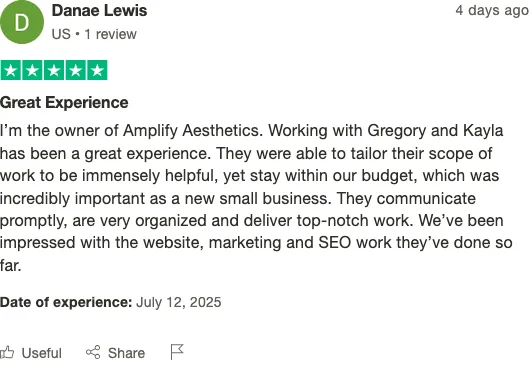Click the "1 review" count text
Image resolution: width=530 pixels, height=368 pixels.
tap(111, 34)
